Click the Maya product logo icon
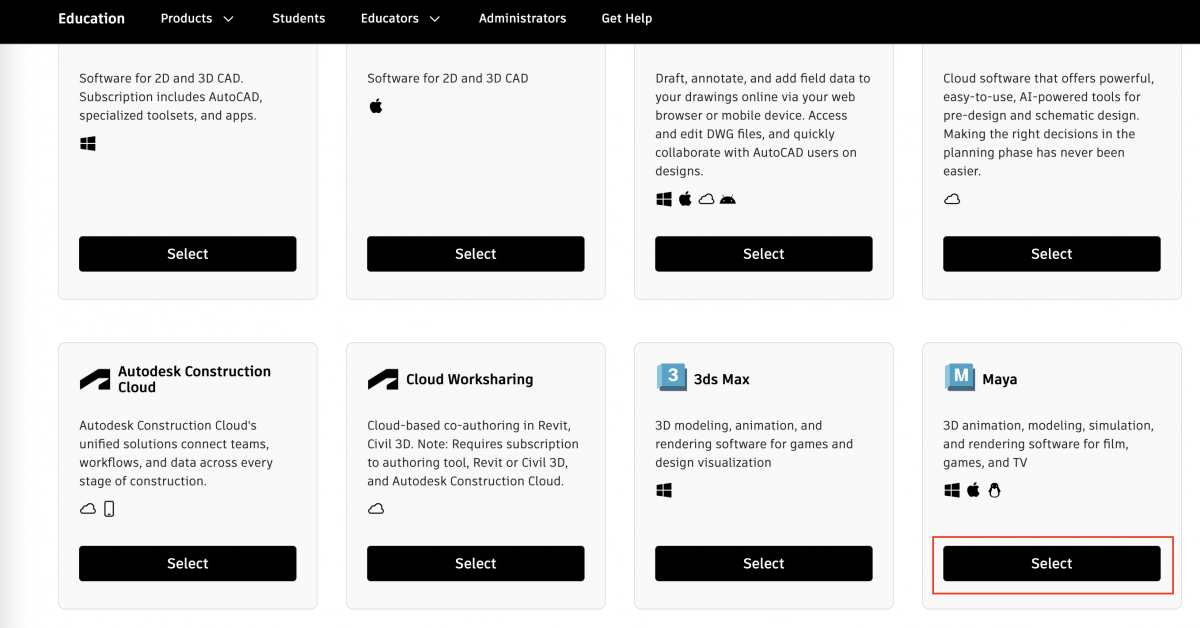Viewport: 1200px width, 628px height. click(x=959, y=378)
